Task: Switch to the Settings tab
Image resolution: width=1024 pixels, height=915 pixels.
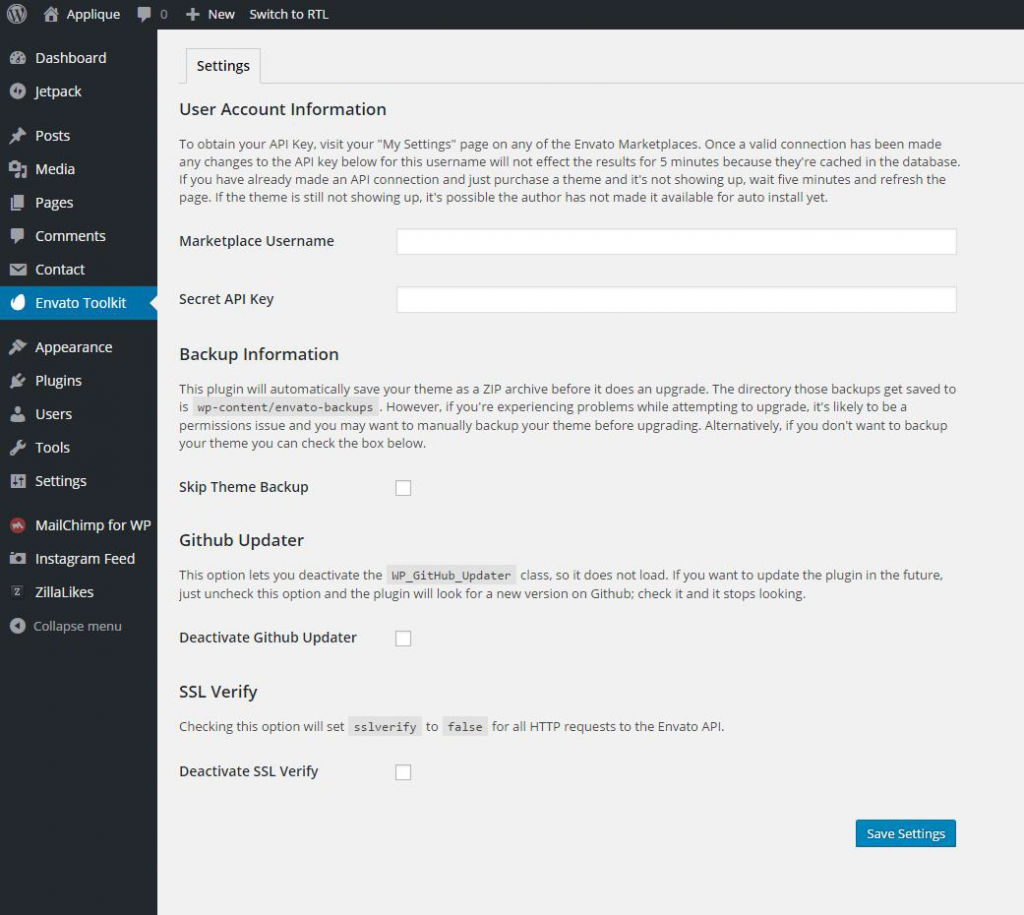Action: click(222, 65)
